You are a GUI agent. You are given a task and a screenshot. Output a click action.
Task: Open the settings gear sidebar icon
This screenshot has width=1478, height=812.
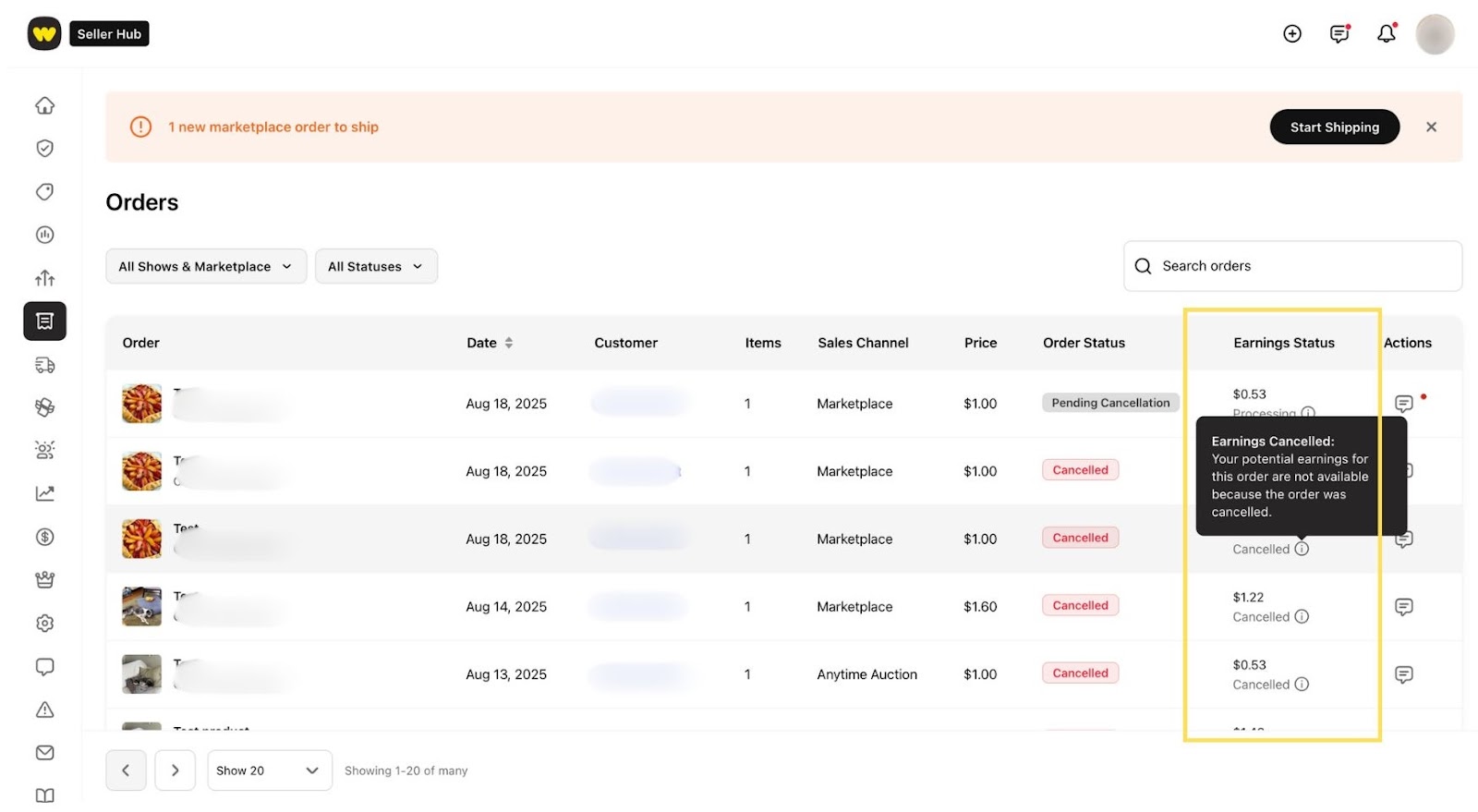pyautogui.click(x=44, y=624)
